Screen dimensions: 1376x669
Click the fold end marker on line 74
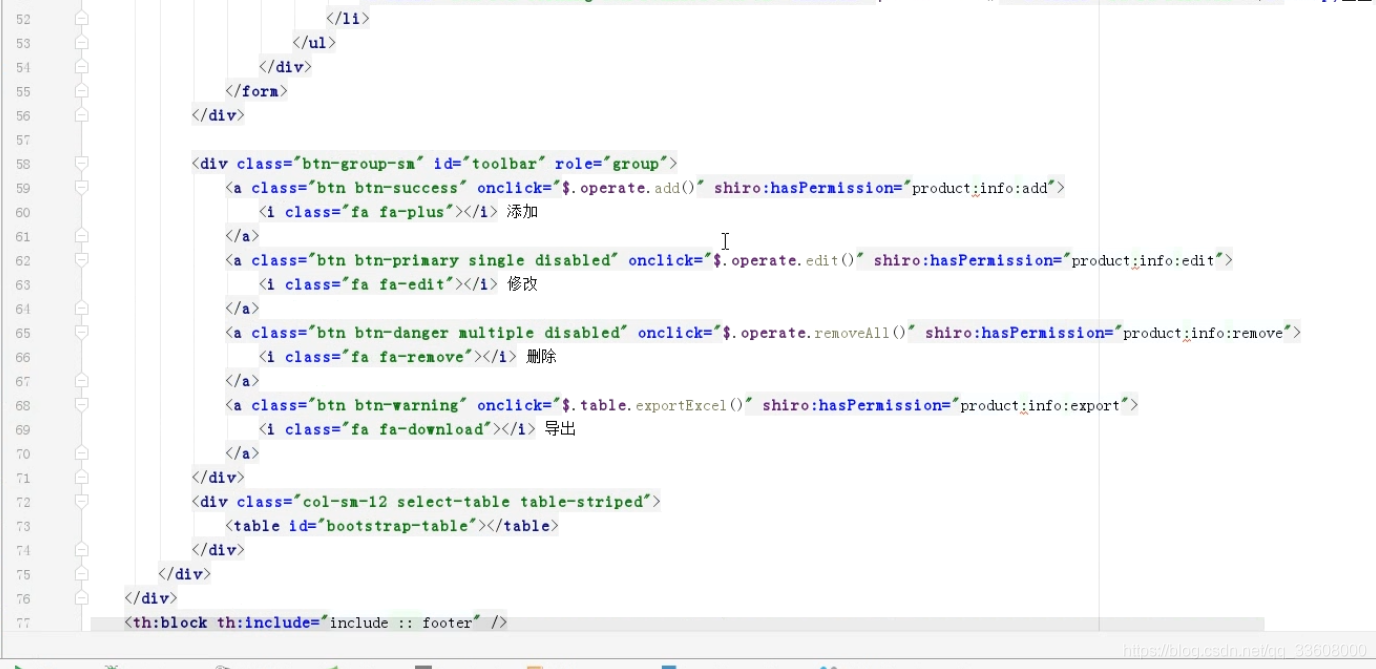tap(82, 550)
